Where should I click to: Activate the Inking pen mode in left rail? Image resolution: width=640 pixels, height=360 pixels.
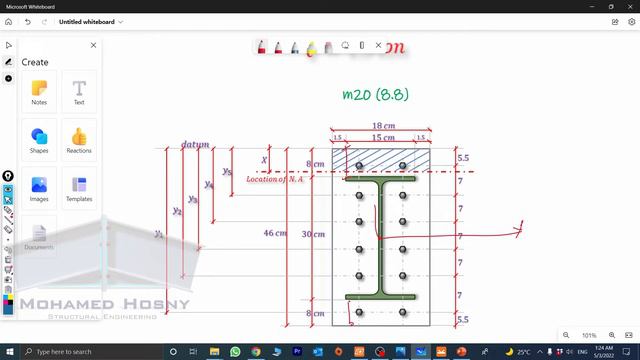point(9,62)
